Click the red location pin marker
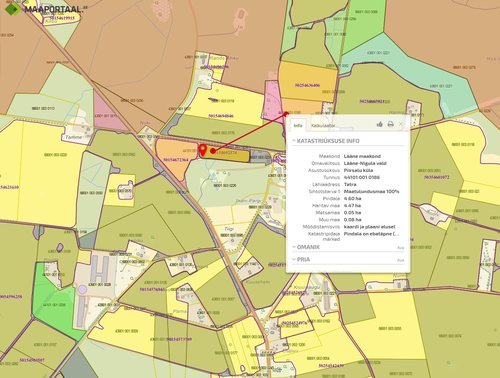The width and height of the screenshot is (500, 378). (202, 150)
